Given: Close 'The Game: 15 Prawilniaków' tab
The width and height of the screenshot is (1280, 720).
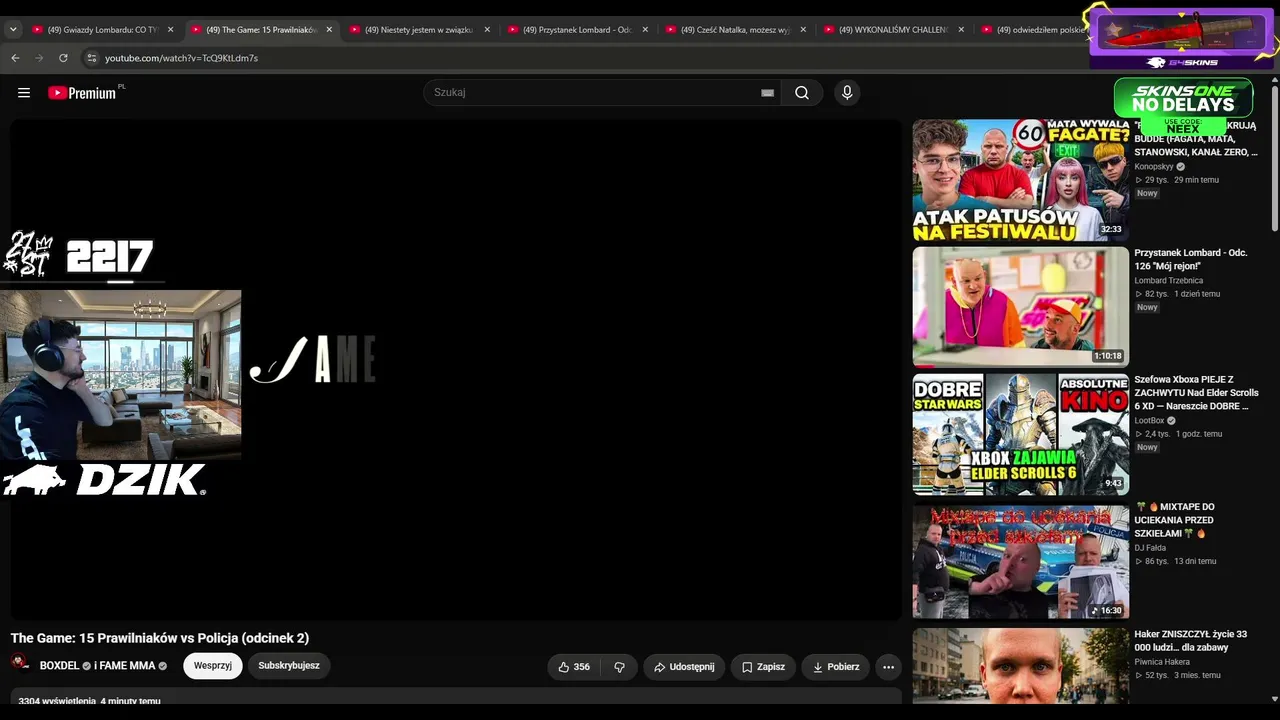Looking at the screenshot, I should point(329,30).
